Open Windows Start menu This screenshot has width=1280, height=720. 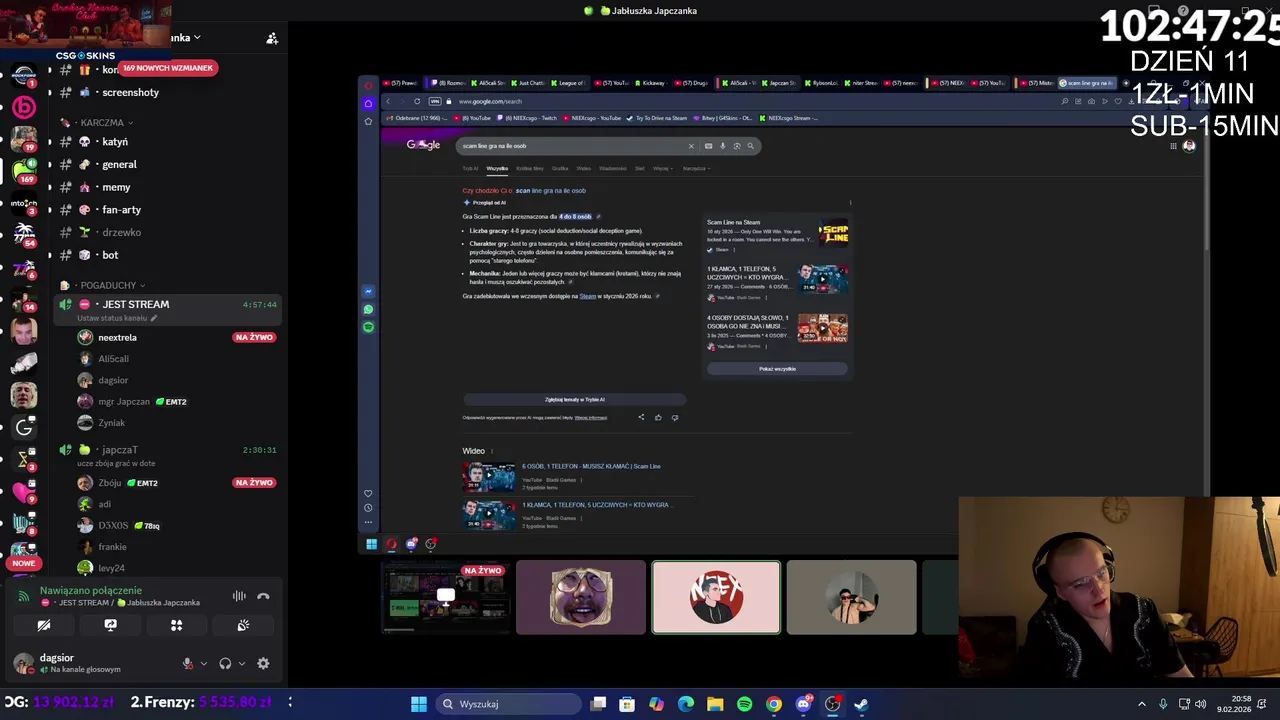click(419, 704)
